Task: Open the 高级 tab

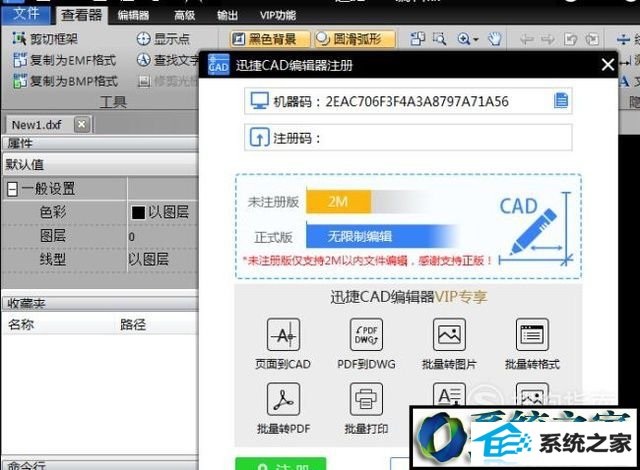Action: tap(184, 16)
